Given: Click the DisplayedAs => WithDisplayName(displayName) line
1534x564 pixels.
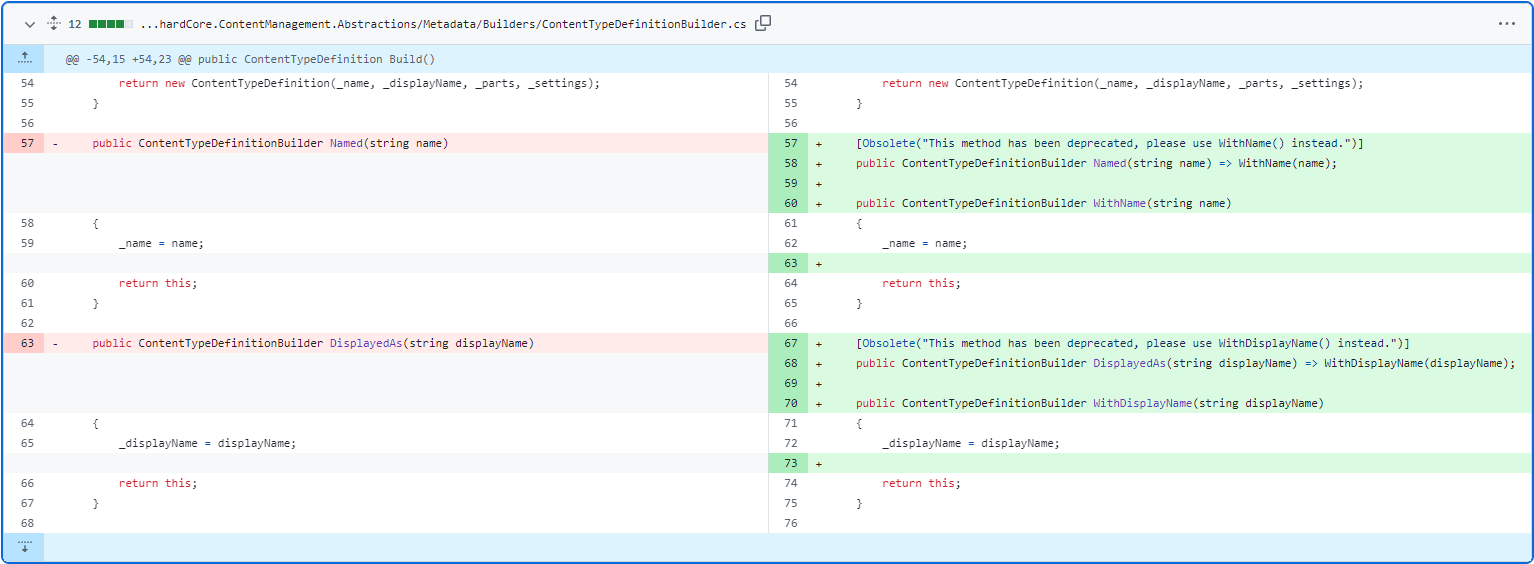Looking at the screenshot, I should point(1186,363).
